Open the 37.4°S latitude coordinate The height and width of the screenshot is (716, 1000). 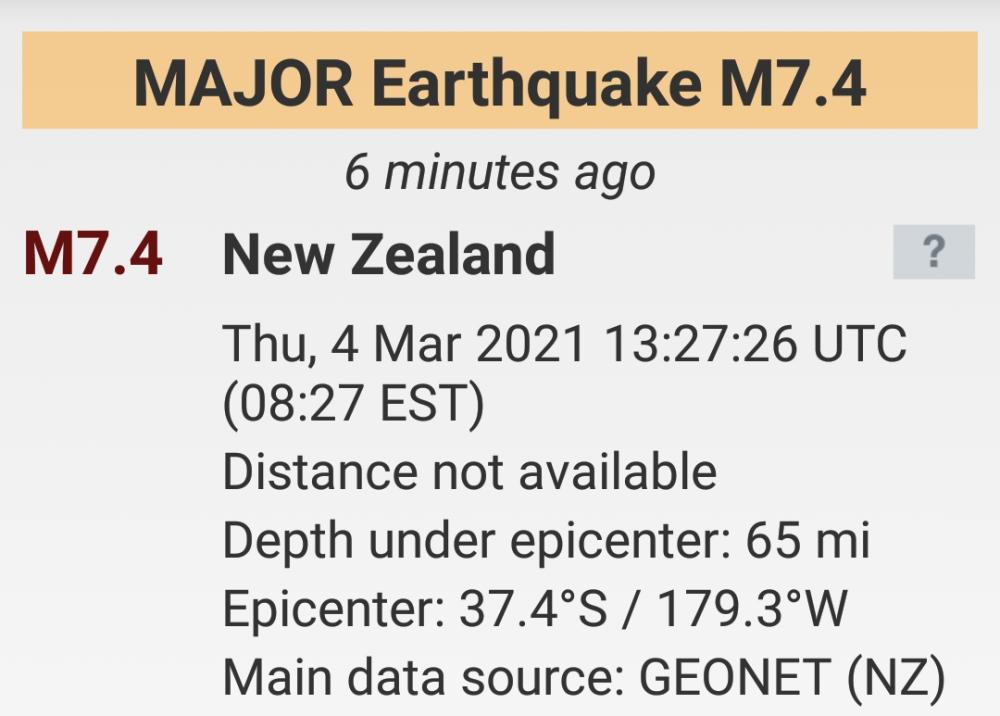(x=533, y=609)
